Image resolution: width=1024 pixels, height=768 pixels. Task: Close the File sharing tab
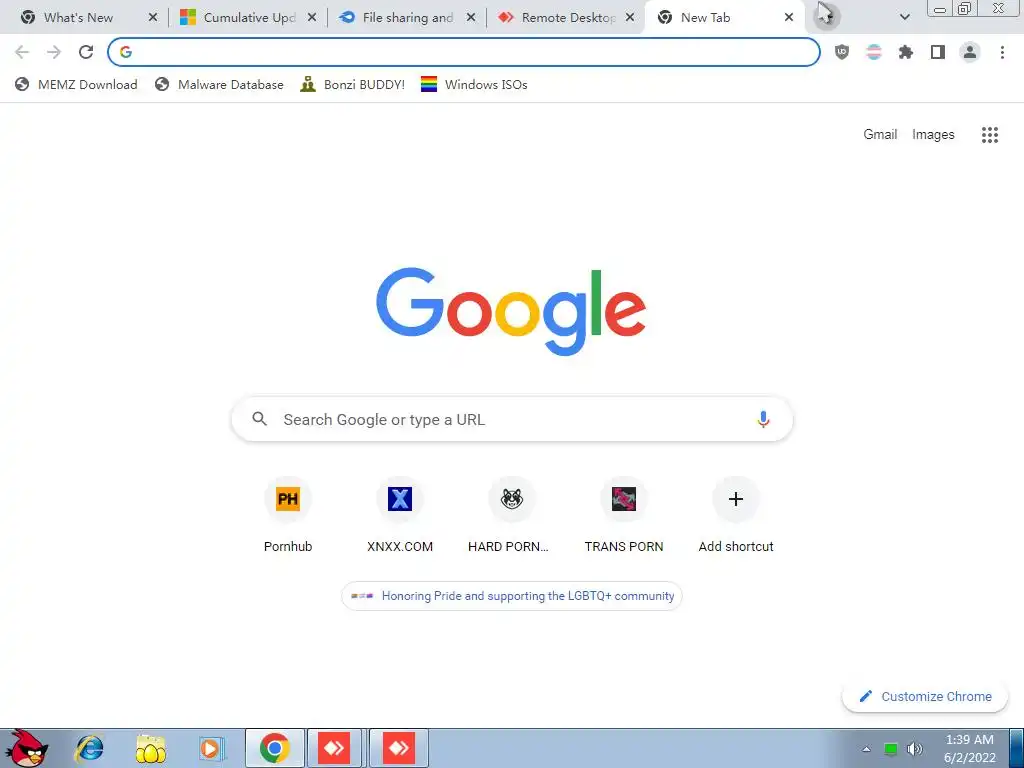pyautogui.click(x=471, y=18)
